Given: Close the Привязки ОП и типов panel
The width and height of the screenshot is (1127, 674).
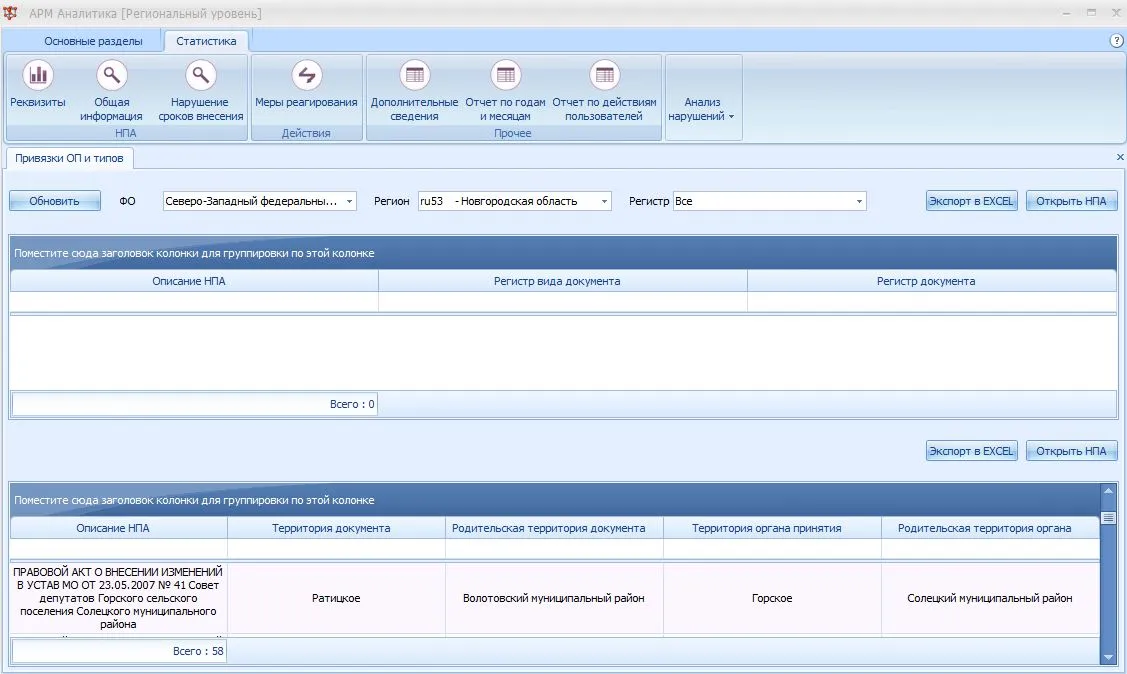Looking at the screenshot, I should [x=1119, y=157].
